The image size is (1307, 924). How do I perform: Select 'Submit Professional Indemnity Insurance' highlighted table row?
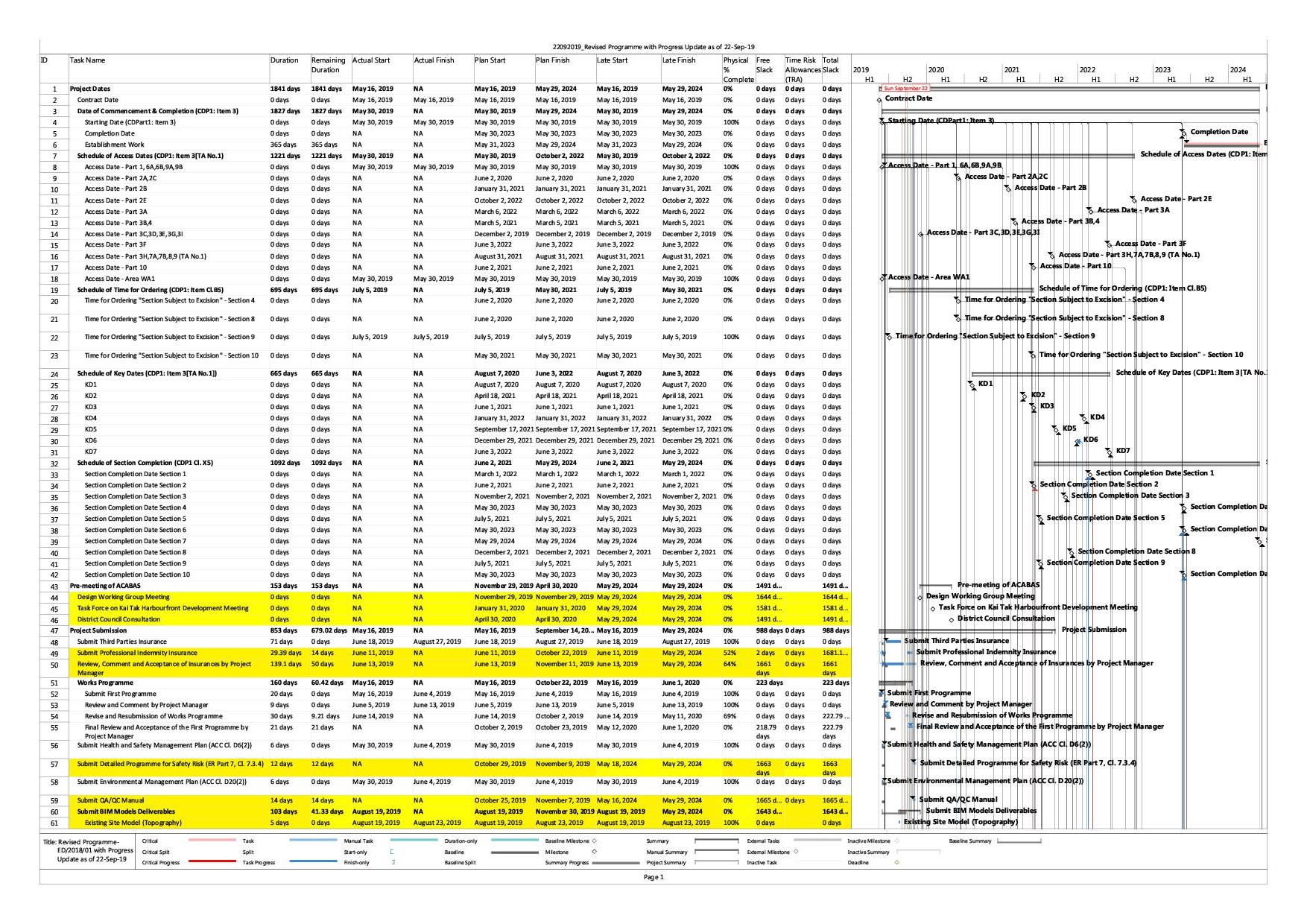coord(137,653)
